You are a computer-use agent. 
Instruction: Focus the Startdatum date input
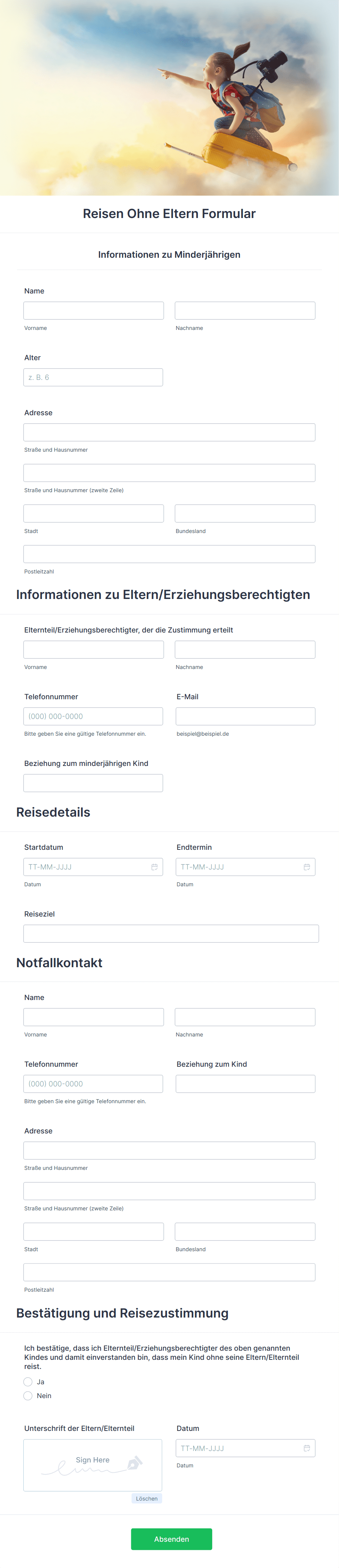tap(93, 867)
